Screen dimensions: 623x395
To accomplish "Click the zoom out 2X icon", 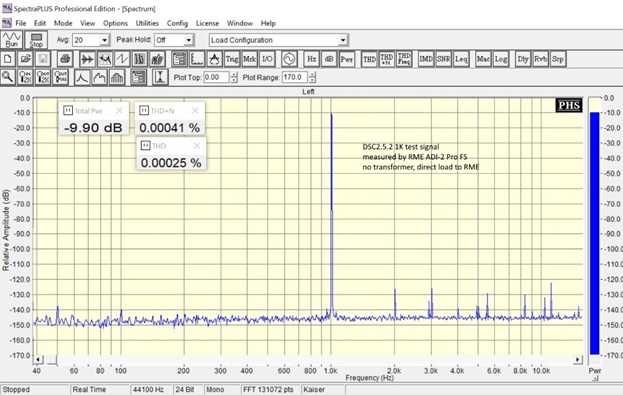I will [x=43, y=77].
